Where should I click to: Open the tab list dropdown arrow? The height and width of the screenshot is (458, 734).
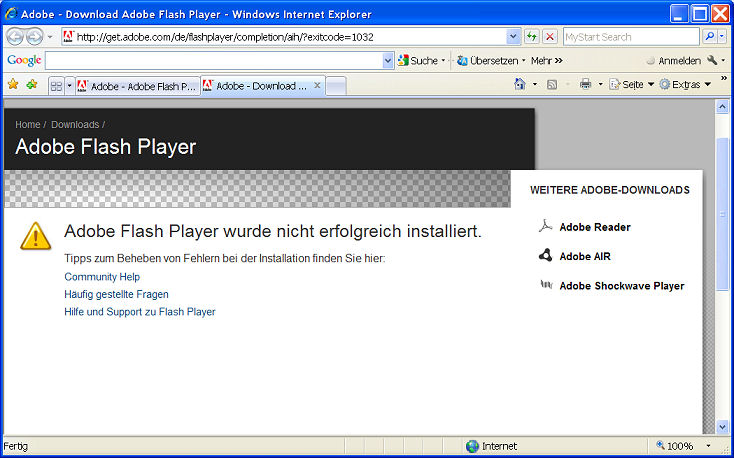tap(70, 86)
